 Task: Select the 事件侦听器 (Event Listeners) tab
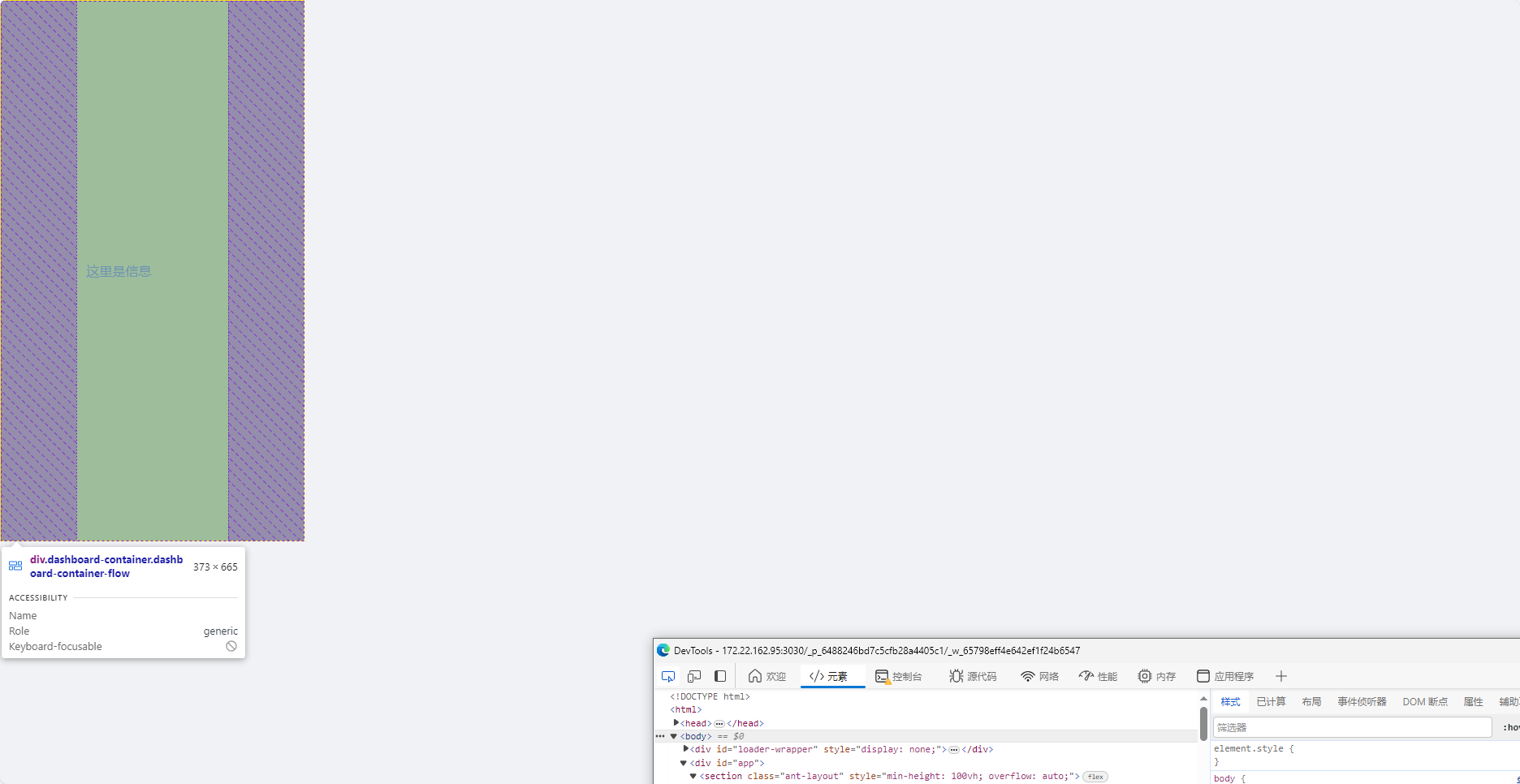(1362, 701)
